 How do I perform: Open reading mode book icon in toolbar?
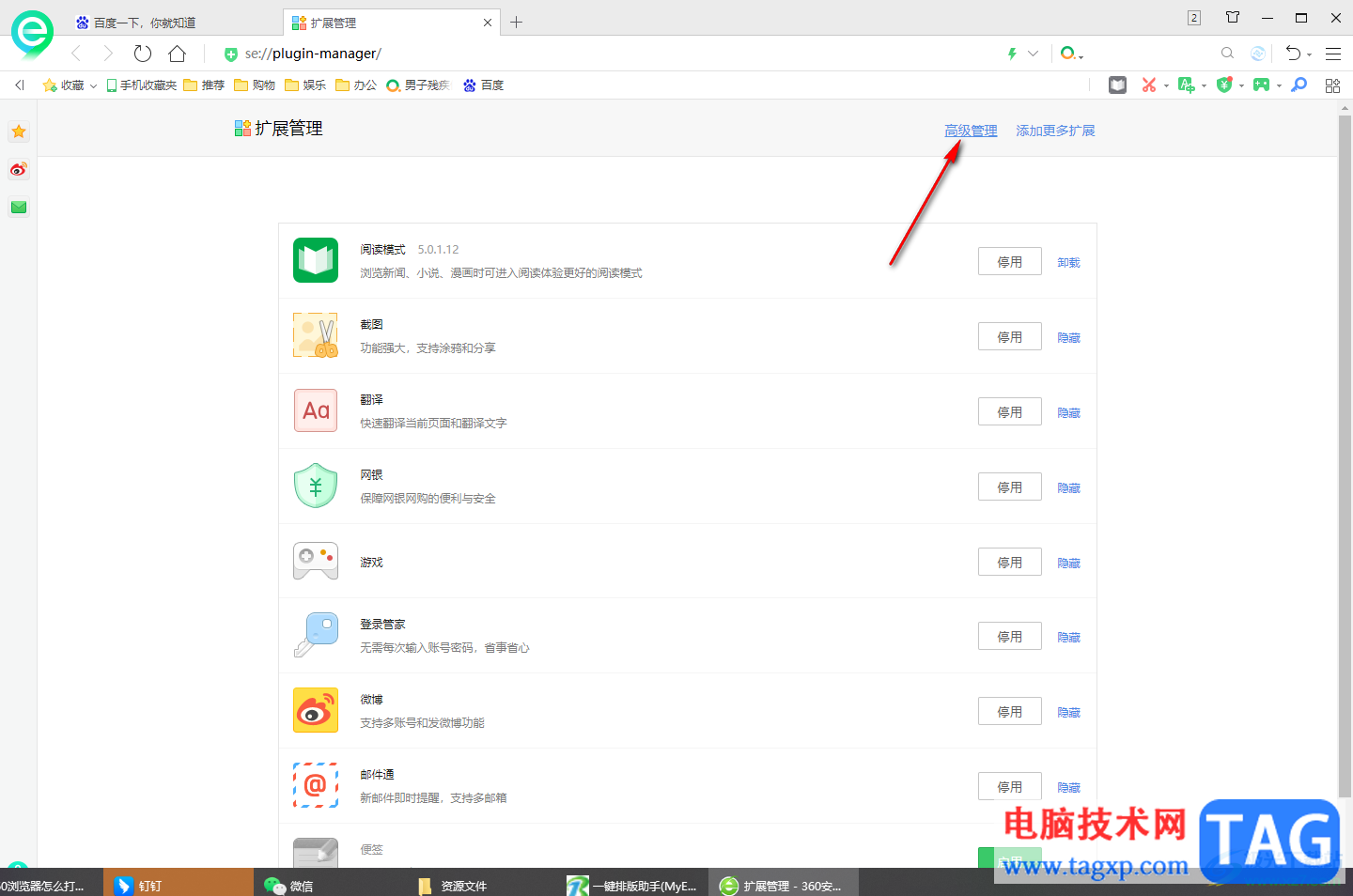click(1117, 85)
